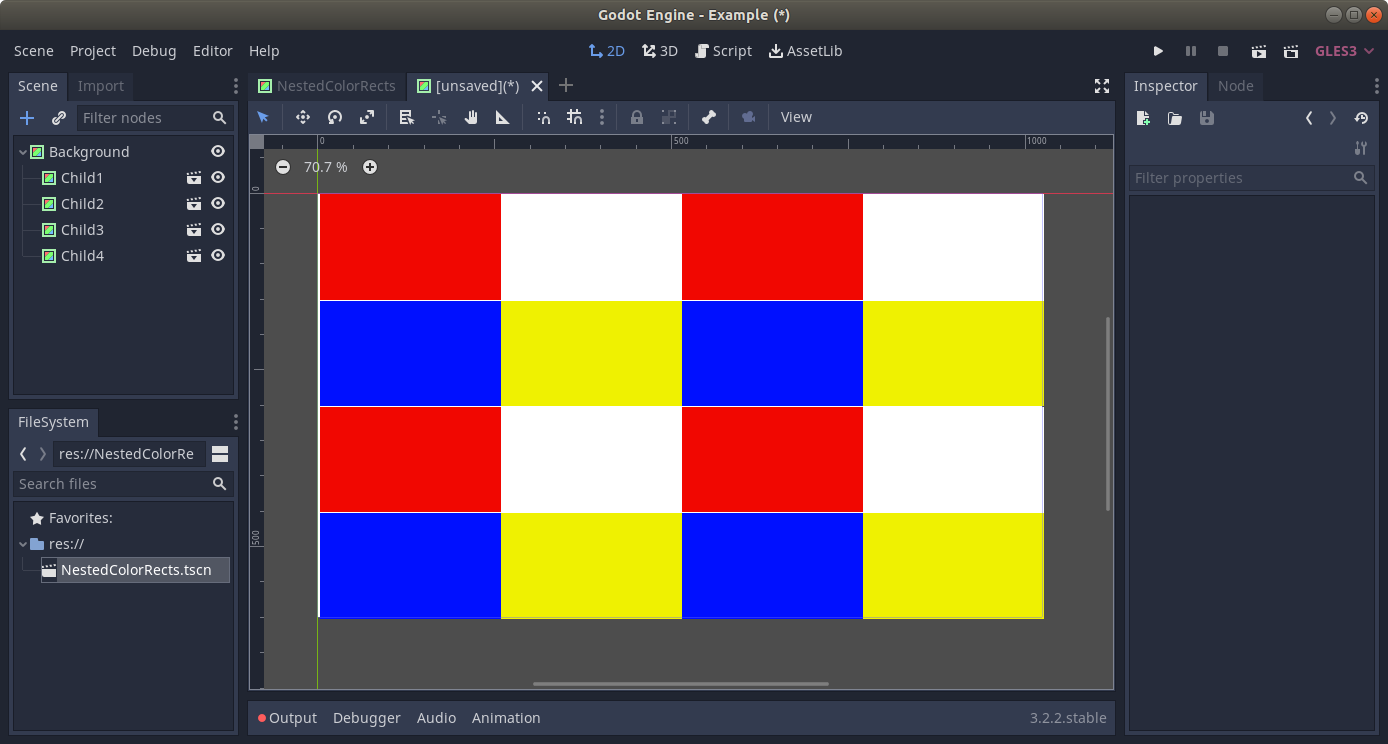The height and width of the screenshot is (744, 1388).
Task: Open Inspector object properties tools icon
Action: [x=1360, y=148]
